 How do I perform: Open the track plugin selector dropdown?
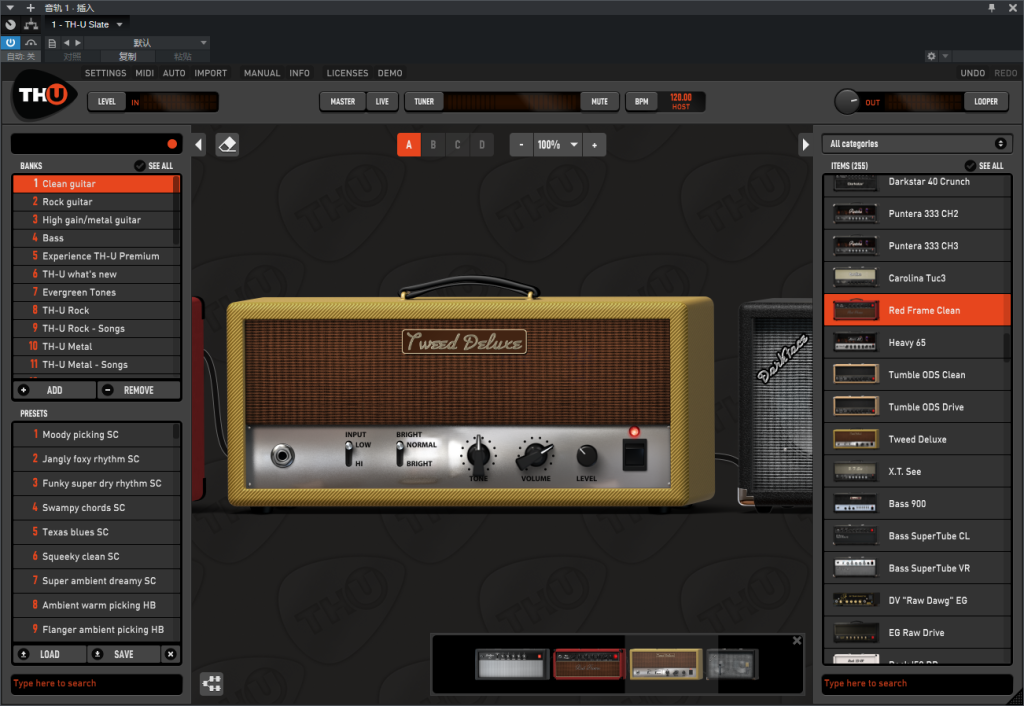click(x=87, y=25)
